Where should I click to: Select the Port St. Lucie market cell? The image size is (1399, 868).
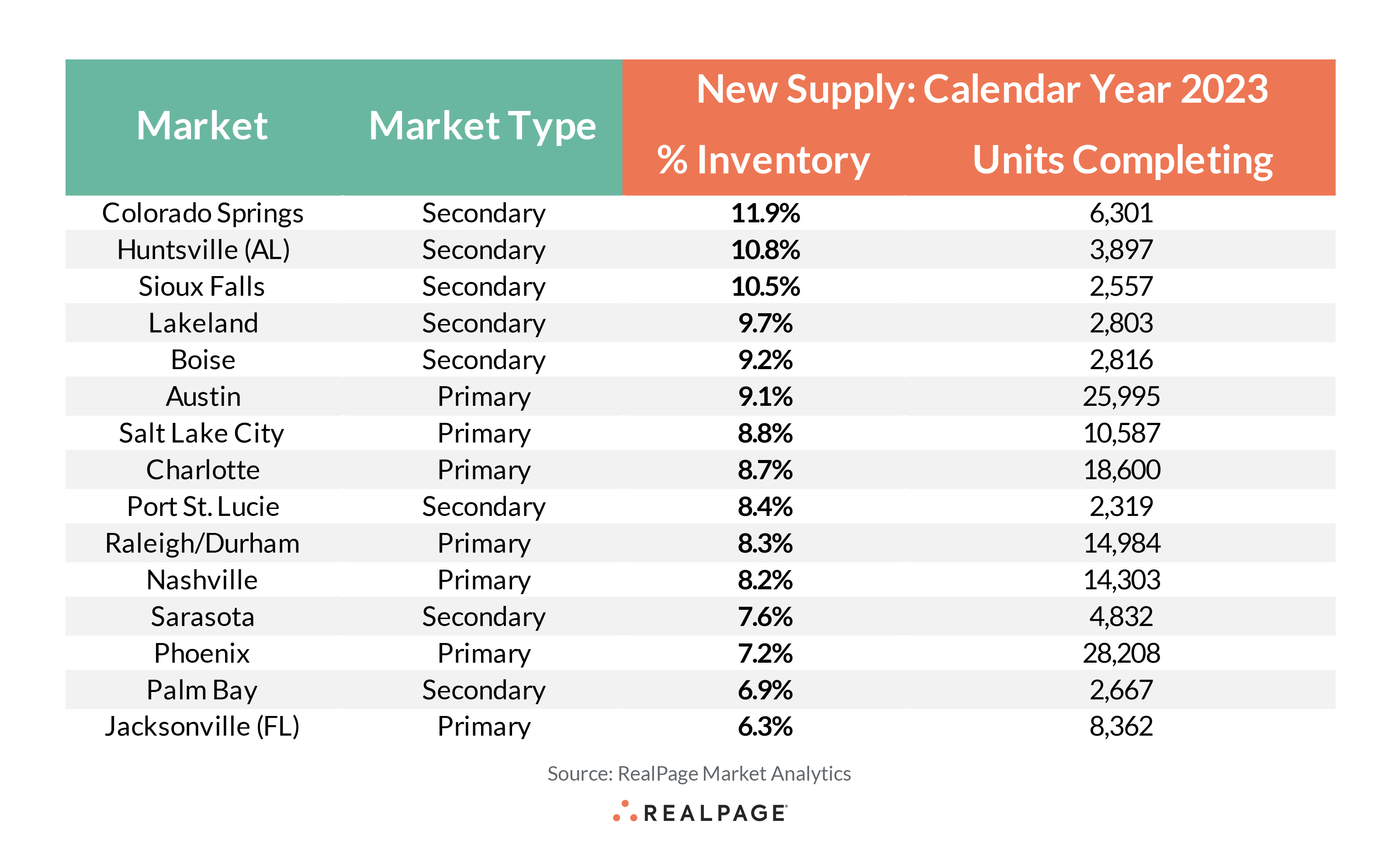click(x=203, y=507)
